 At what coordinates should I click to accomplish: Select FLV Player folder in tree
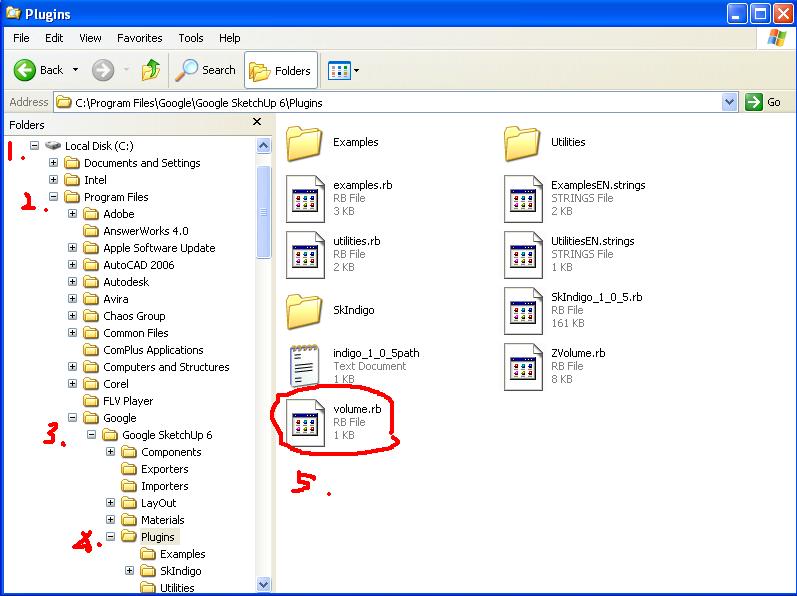(x=128, y=401)
